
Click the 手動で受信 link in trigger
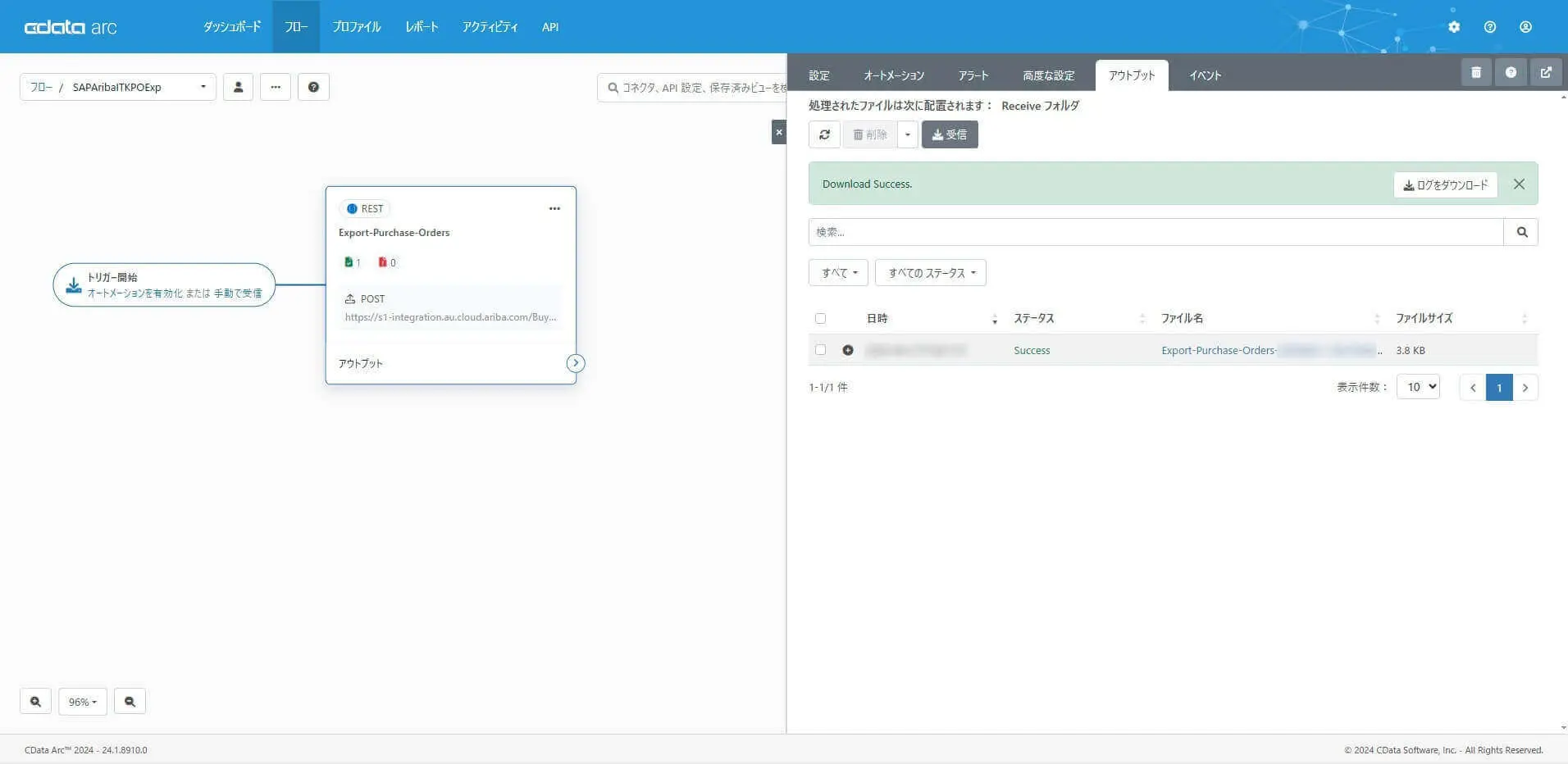238,293
